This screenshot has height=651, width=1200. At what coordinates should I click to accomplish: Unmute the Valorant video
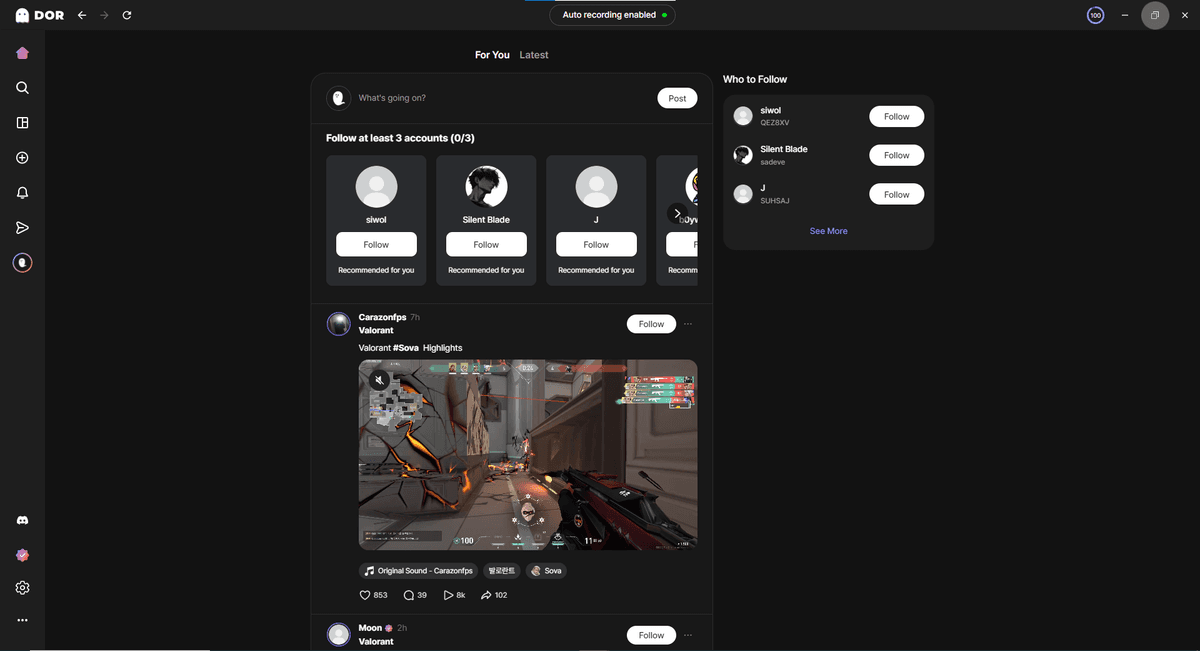coord(379,380)
